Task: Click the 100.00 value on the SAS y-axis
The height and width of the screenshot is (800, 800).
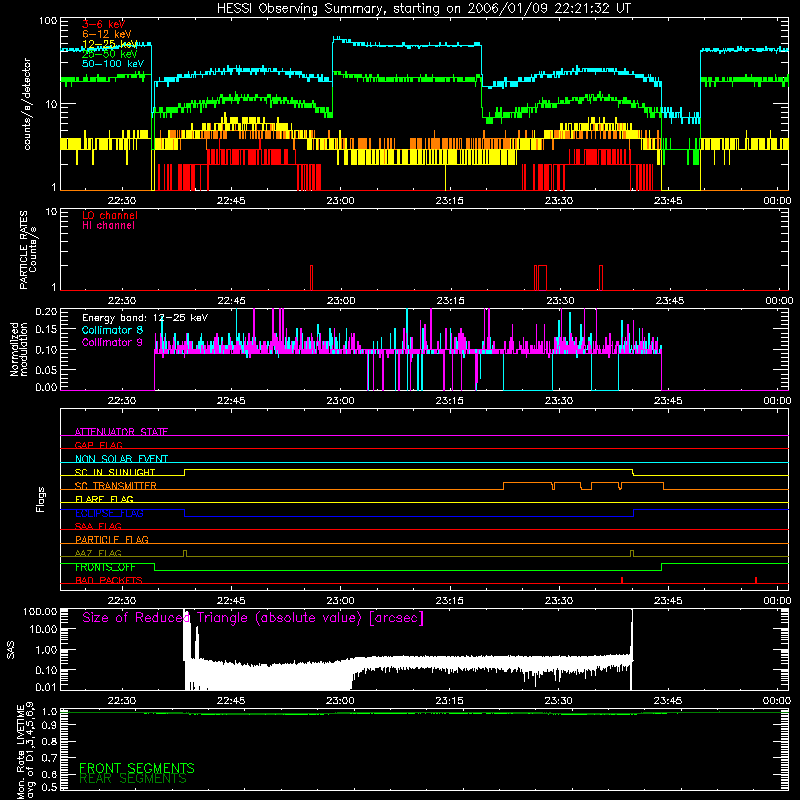Action: [40, 611]
